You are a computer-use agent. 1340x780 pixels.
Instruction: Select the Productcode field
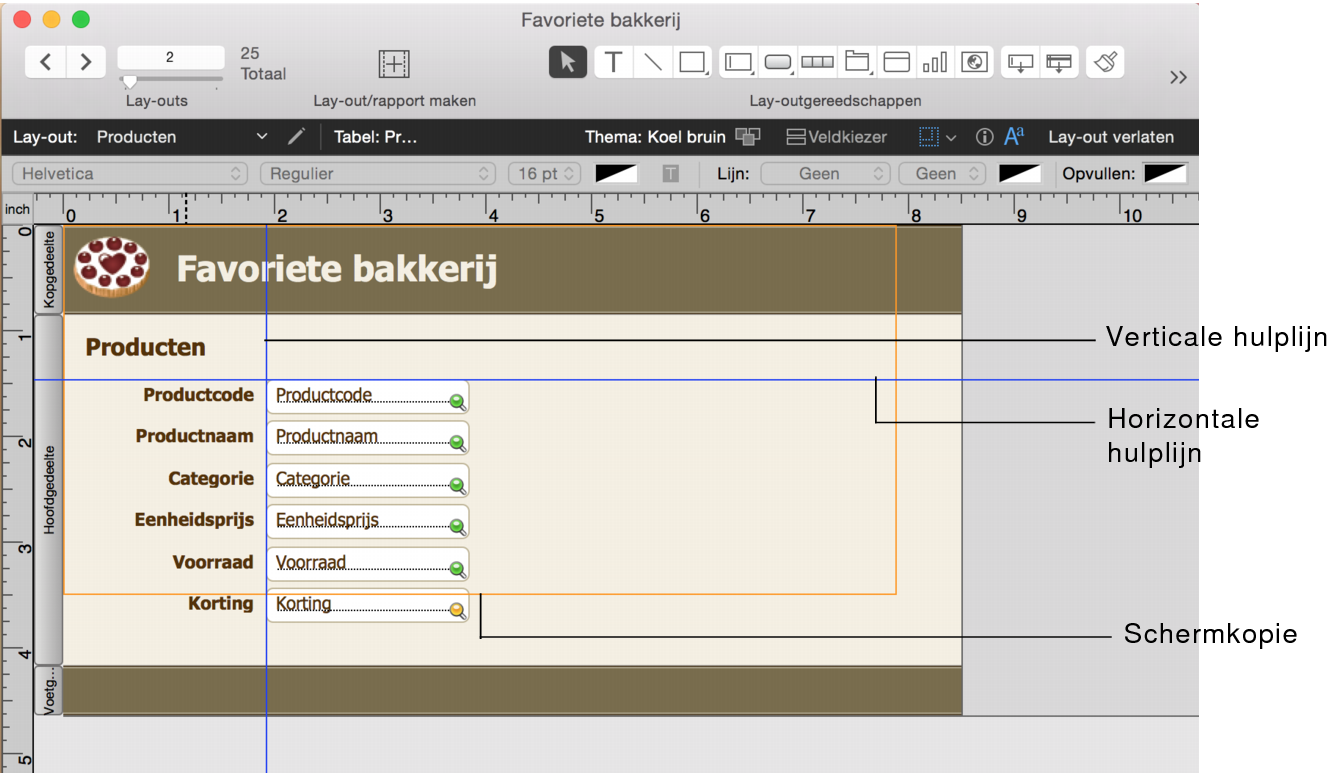coord(368,397)
